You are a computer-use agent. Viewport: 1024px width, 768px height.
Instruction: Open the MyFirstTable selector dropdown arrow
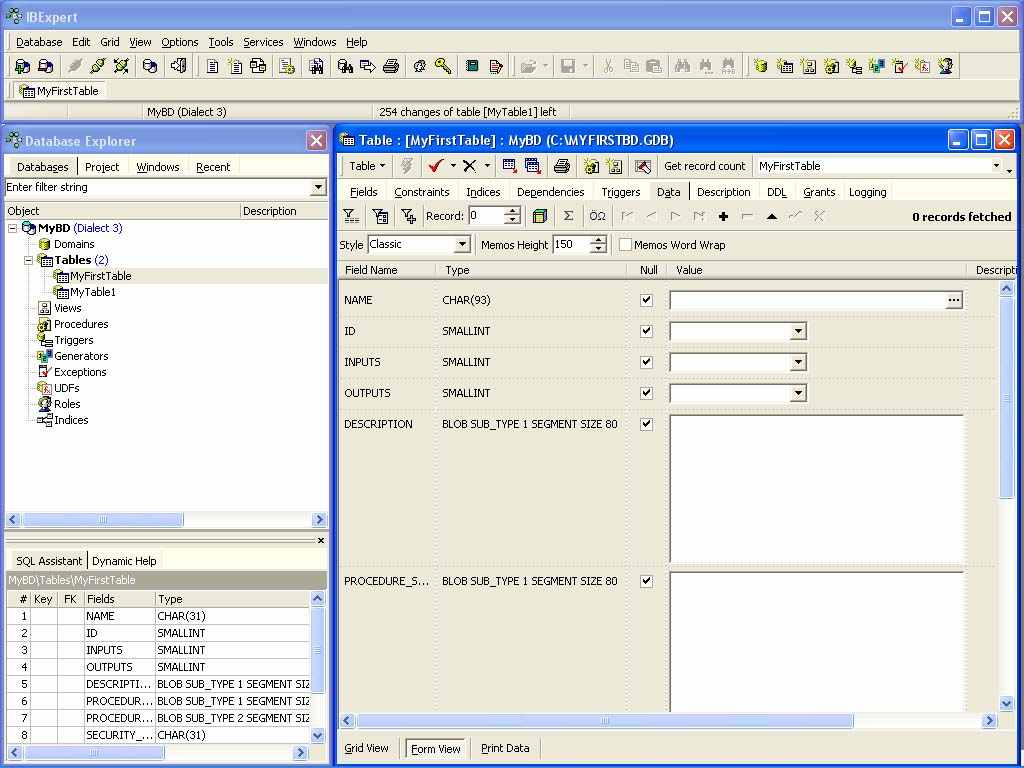(x=997, y=166)
